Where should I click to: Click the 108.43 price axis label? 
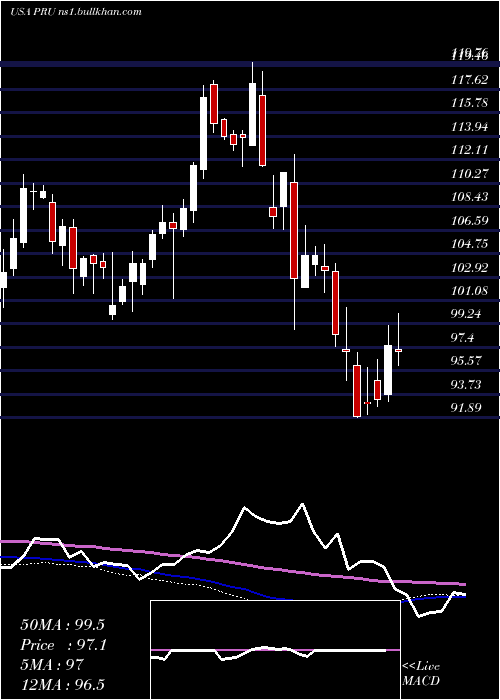(x=469, y=197)
